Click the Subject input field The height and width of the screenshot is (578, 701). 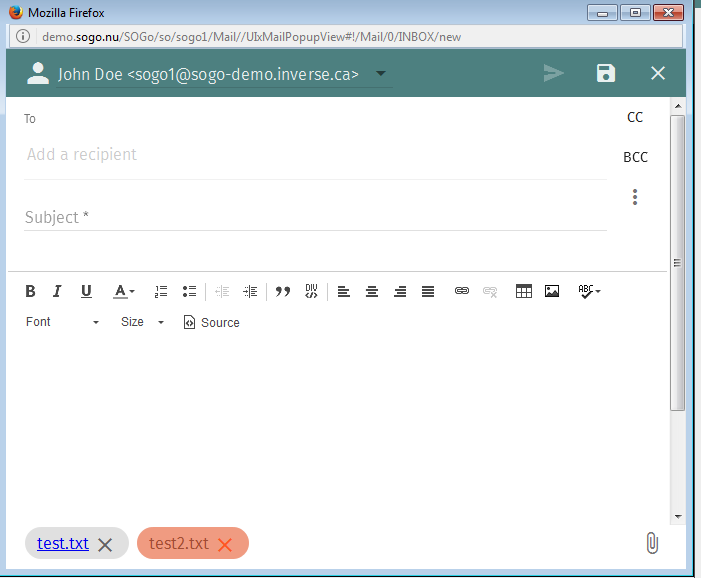[315, 217]
